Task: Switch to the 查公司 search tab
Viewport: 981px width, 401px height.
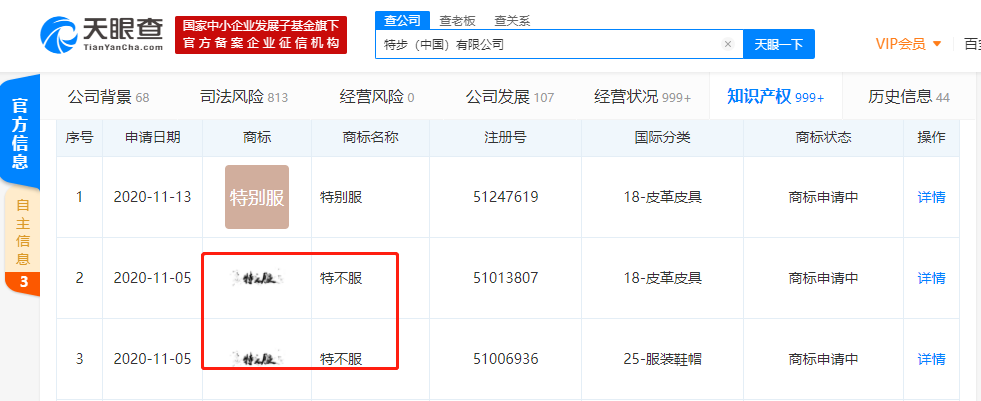Action: tap(402, 20)
